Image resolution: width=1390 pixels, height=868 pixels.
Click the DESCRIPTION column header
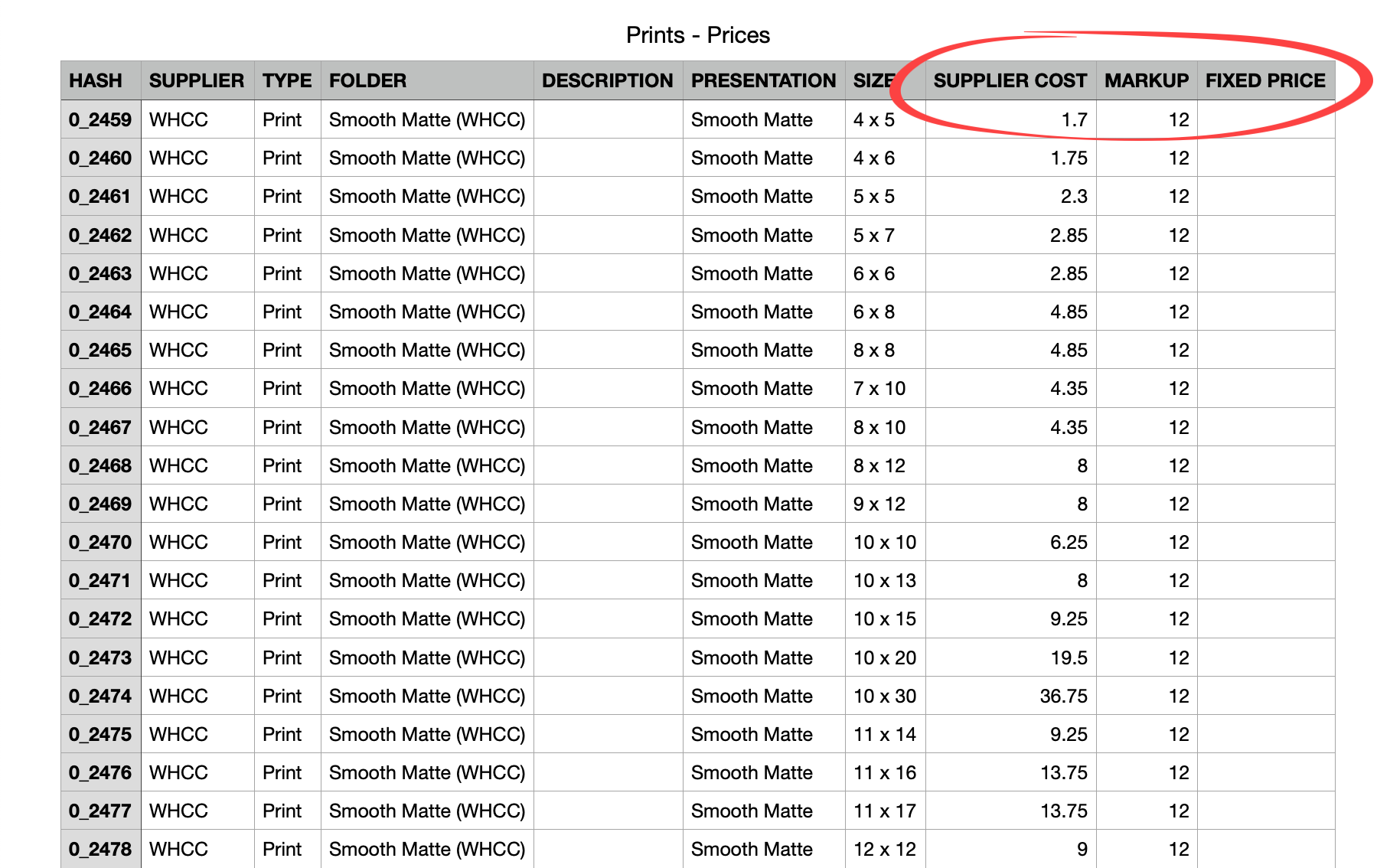click(607, 80)
